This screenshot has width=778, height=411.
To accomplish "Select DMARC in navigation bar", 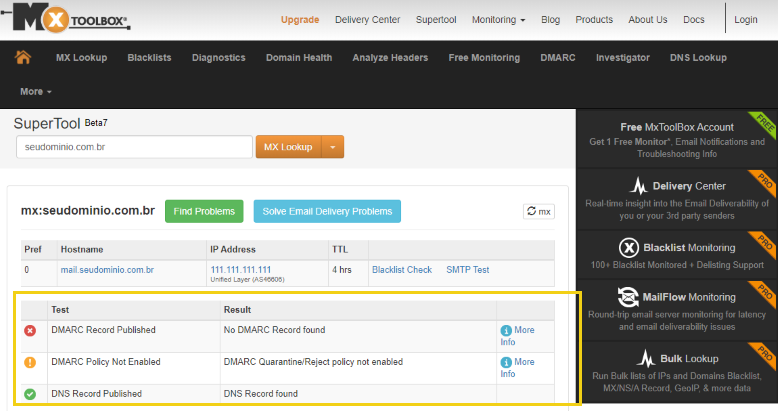I will (558, 58).
